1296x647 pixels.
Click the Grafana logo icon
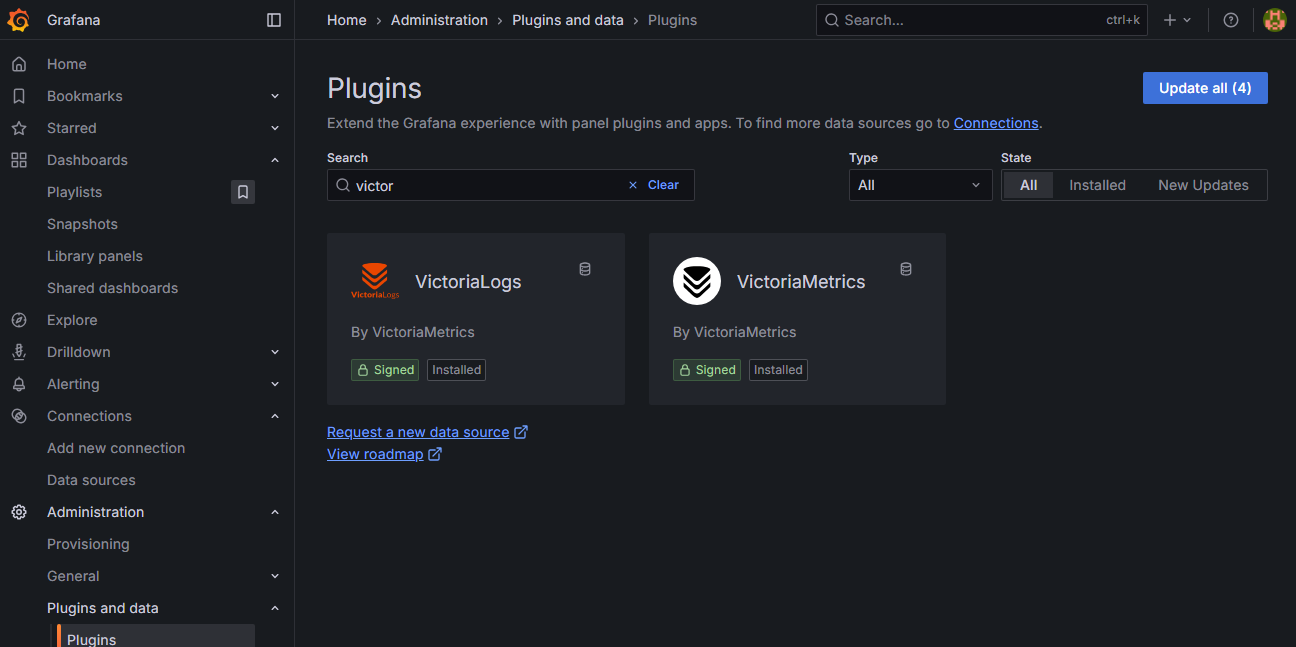point(18,20)
